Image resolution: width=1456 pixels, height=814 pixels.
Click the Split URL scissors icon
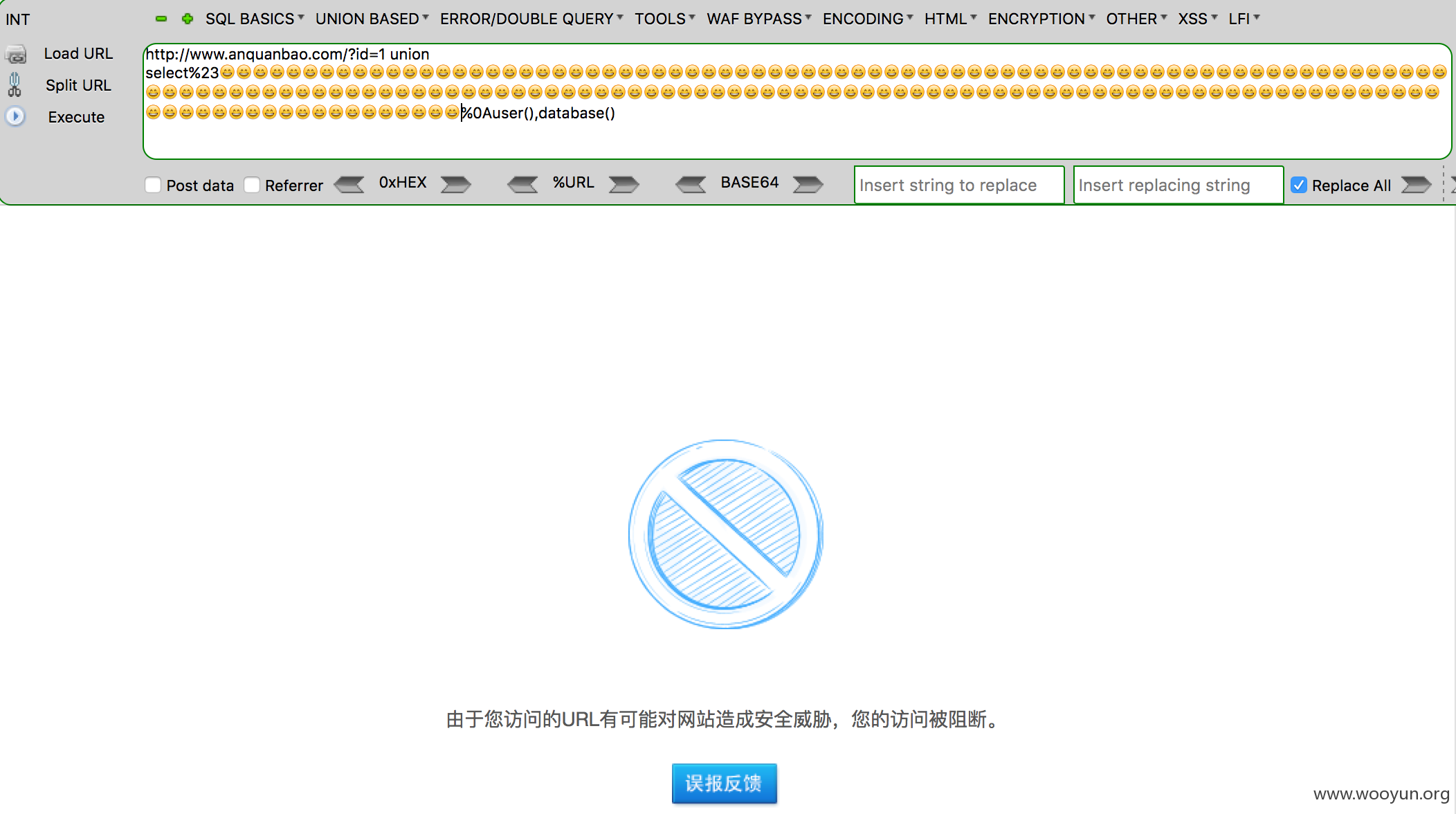pyautogui.click(x=15, y=85)
